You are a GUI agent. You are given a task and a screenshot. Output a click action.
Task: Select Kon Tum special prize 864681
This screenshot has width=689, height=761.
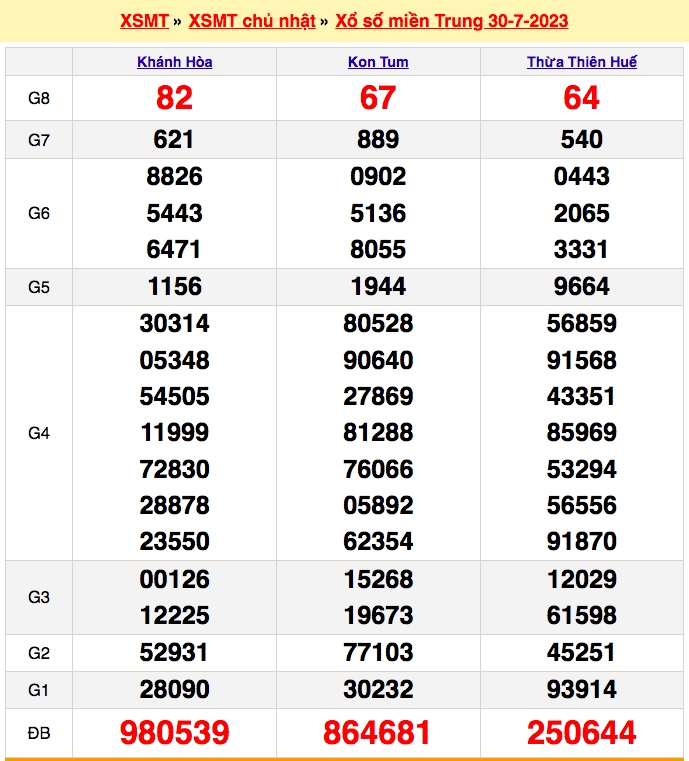click(377, 732)
